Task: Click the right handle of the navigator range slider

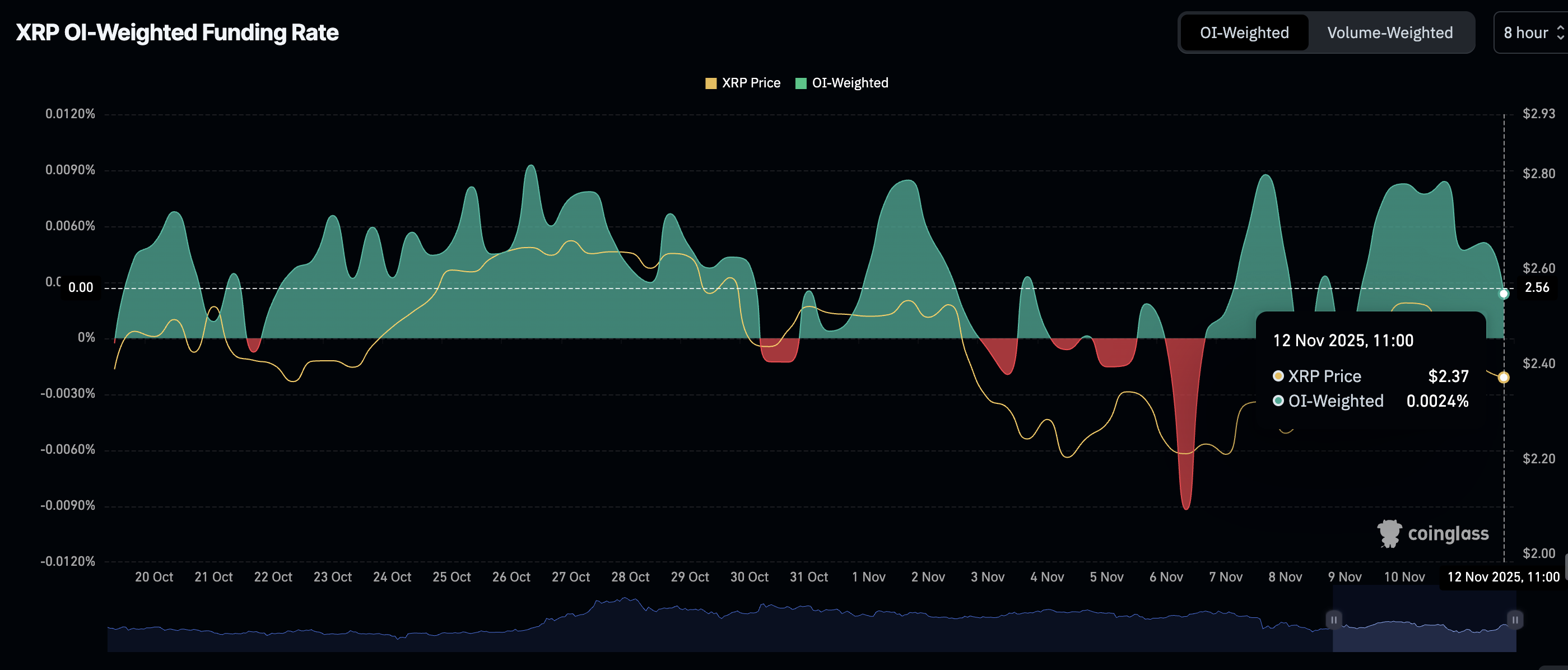Action: [x=1514, y=620]
